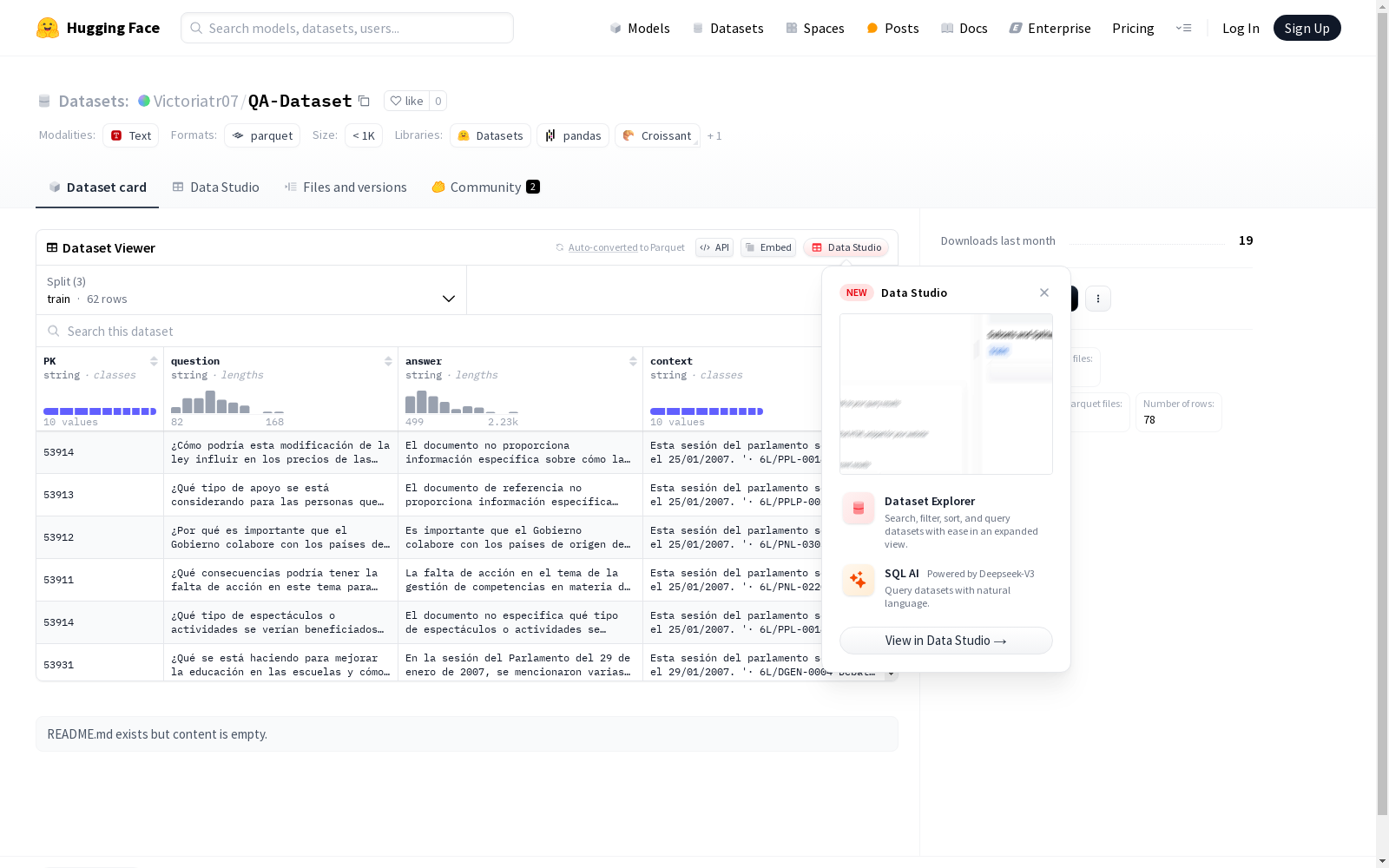
Task: Close the Data Studio popup
Action: click(x=1044, y=293)
